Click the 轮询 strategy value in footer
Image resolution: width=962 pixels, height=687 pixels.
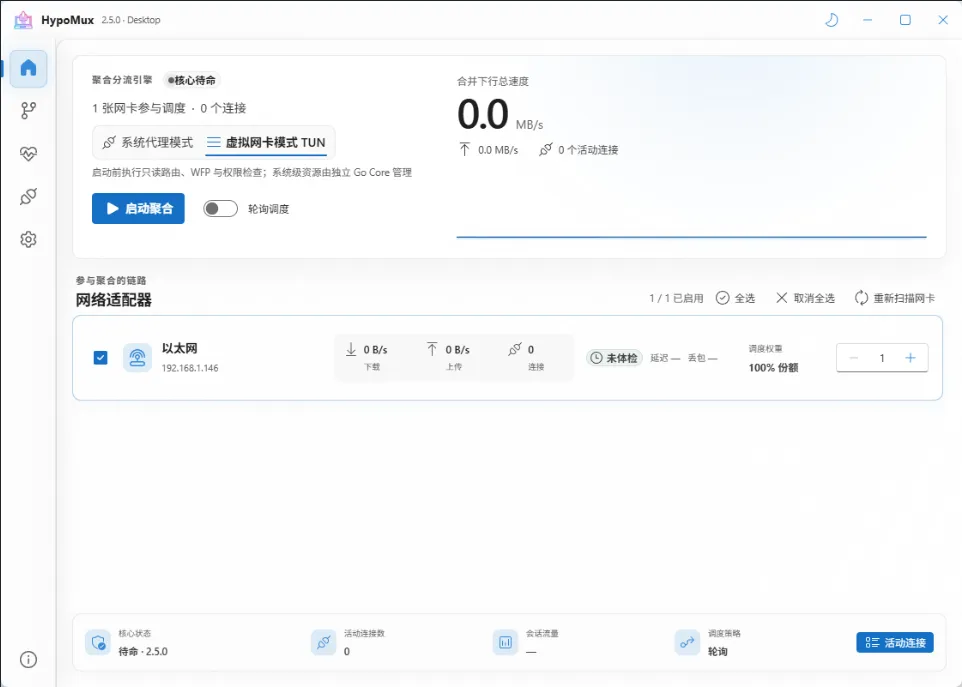click(718, 651)
